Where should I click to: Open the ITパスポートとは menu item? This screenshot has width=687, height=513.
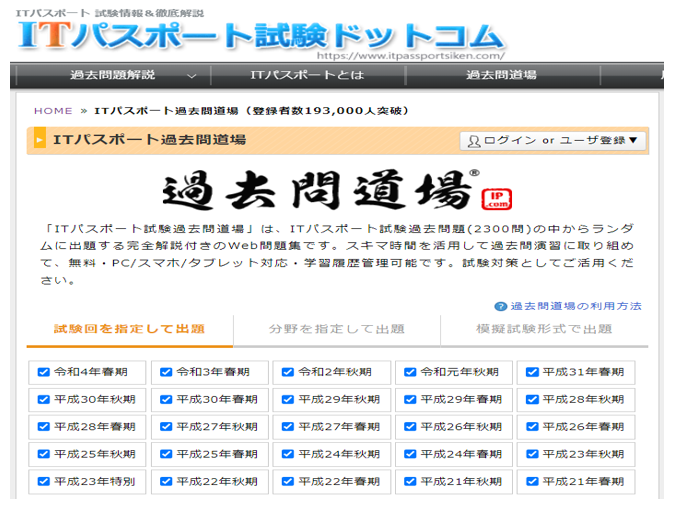(308, 75)
